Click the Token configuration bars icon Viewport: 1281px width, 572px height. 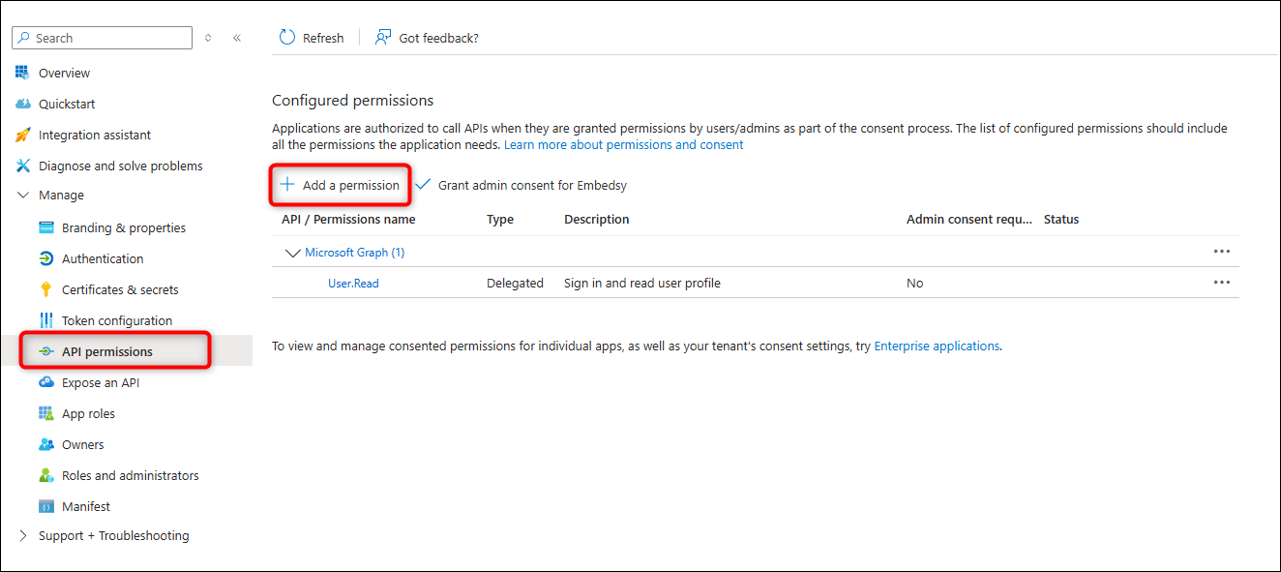46,321
